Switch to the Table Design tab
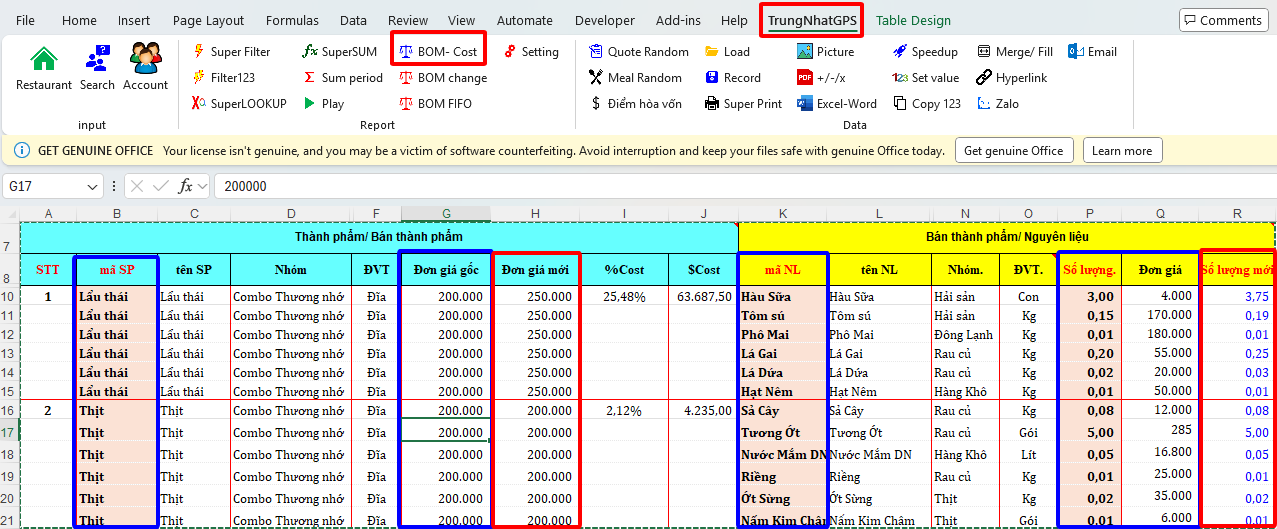1277x529 pixels. tap(913, 20)
